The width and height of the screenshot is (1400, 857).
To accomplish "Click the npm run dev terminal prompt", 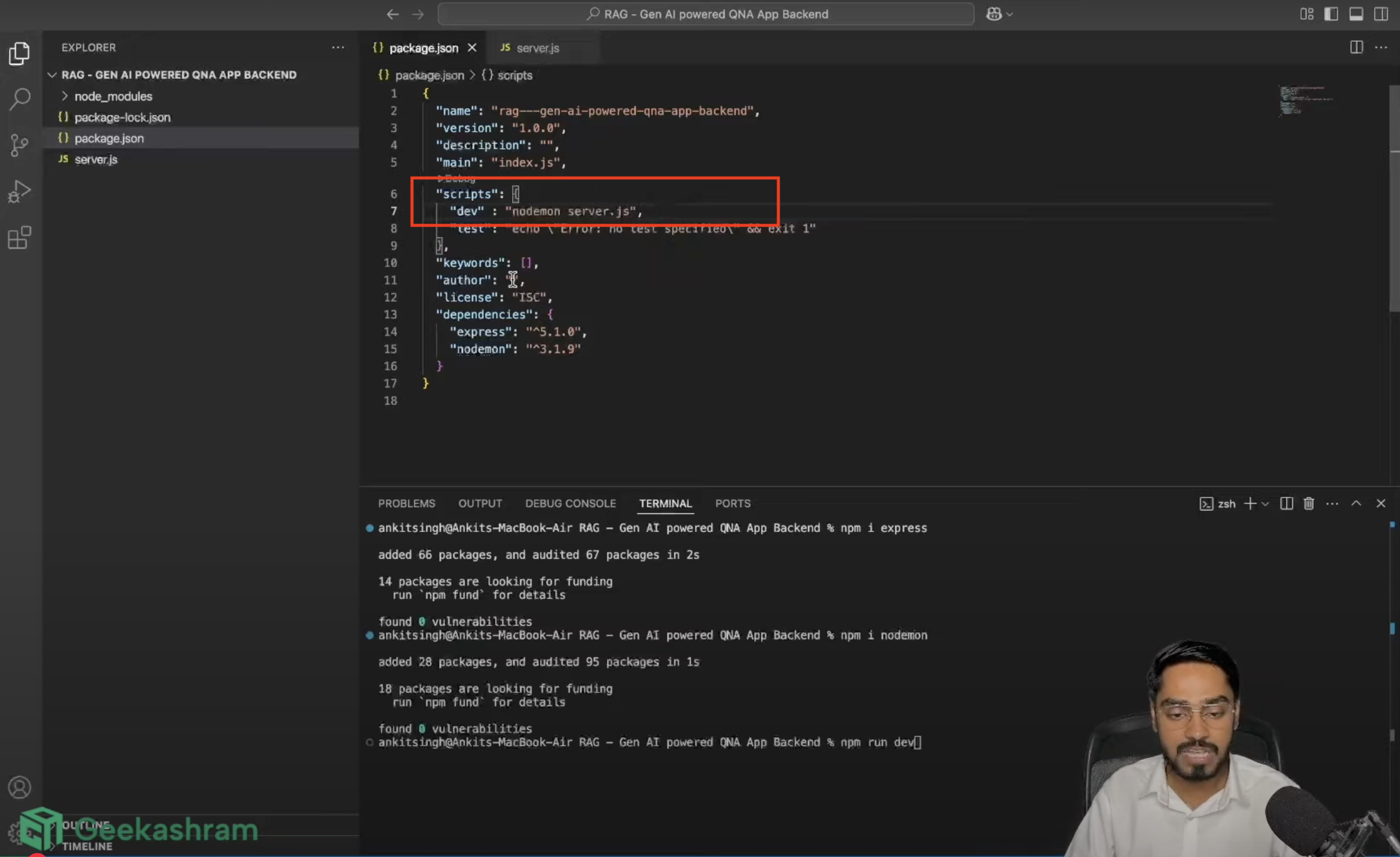I will pyautogui.click(x=649, y=742).
